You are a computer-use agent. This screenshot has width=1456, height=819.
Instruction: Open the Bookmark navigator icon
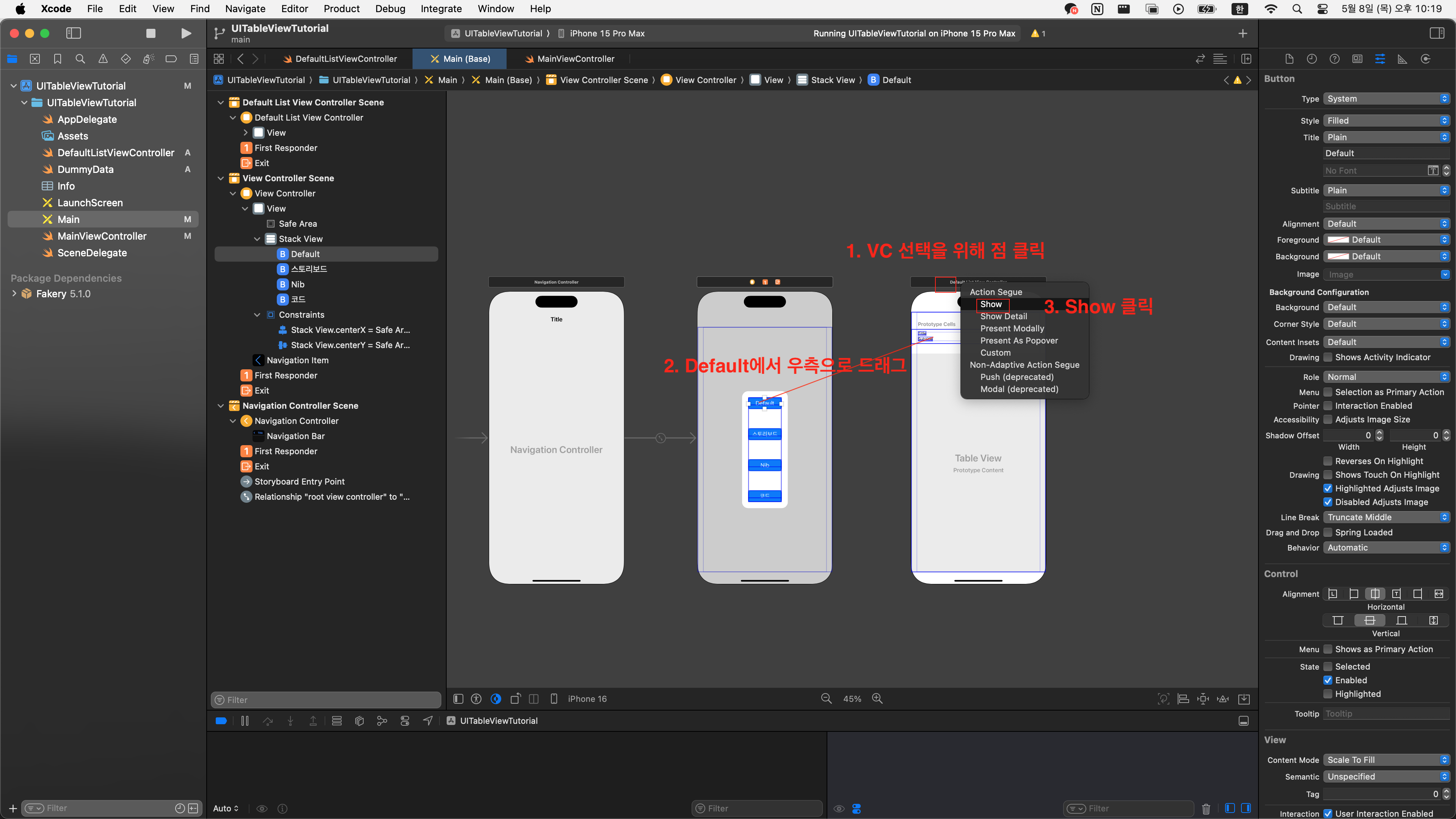tap(57, 59)
